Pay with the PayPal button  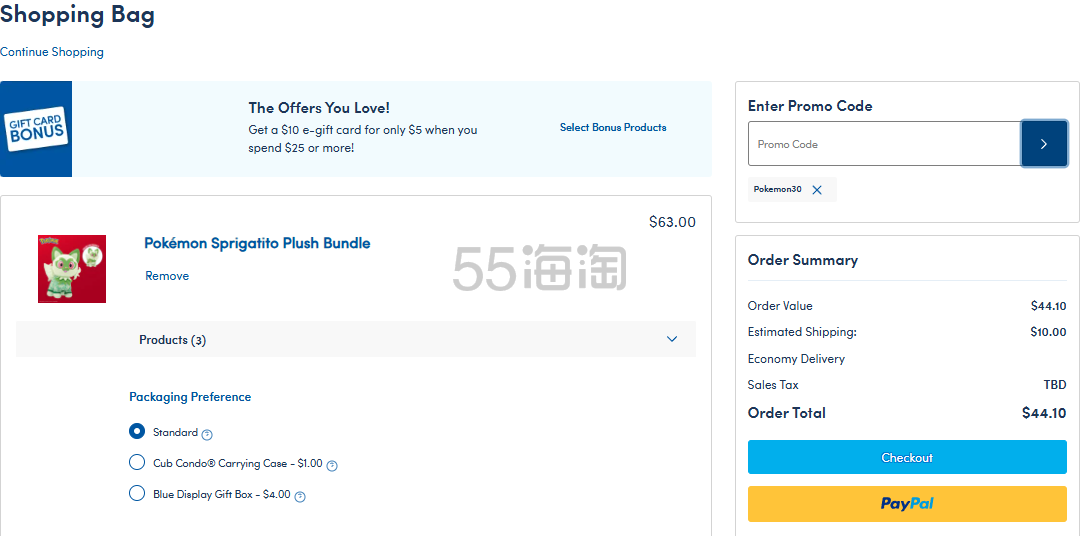coord(907,504)
